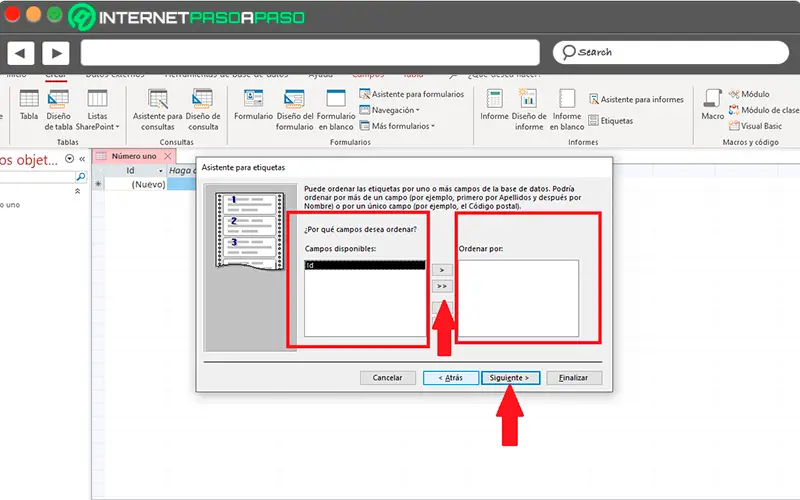Click inside the Ordenar por list box
Screen dimensions: 800x500
click(518, 298)
